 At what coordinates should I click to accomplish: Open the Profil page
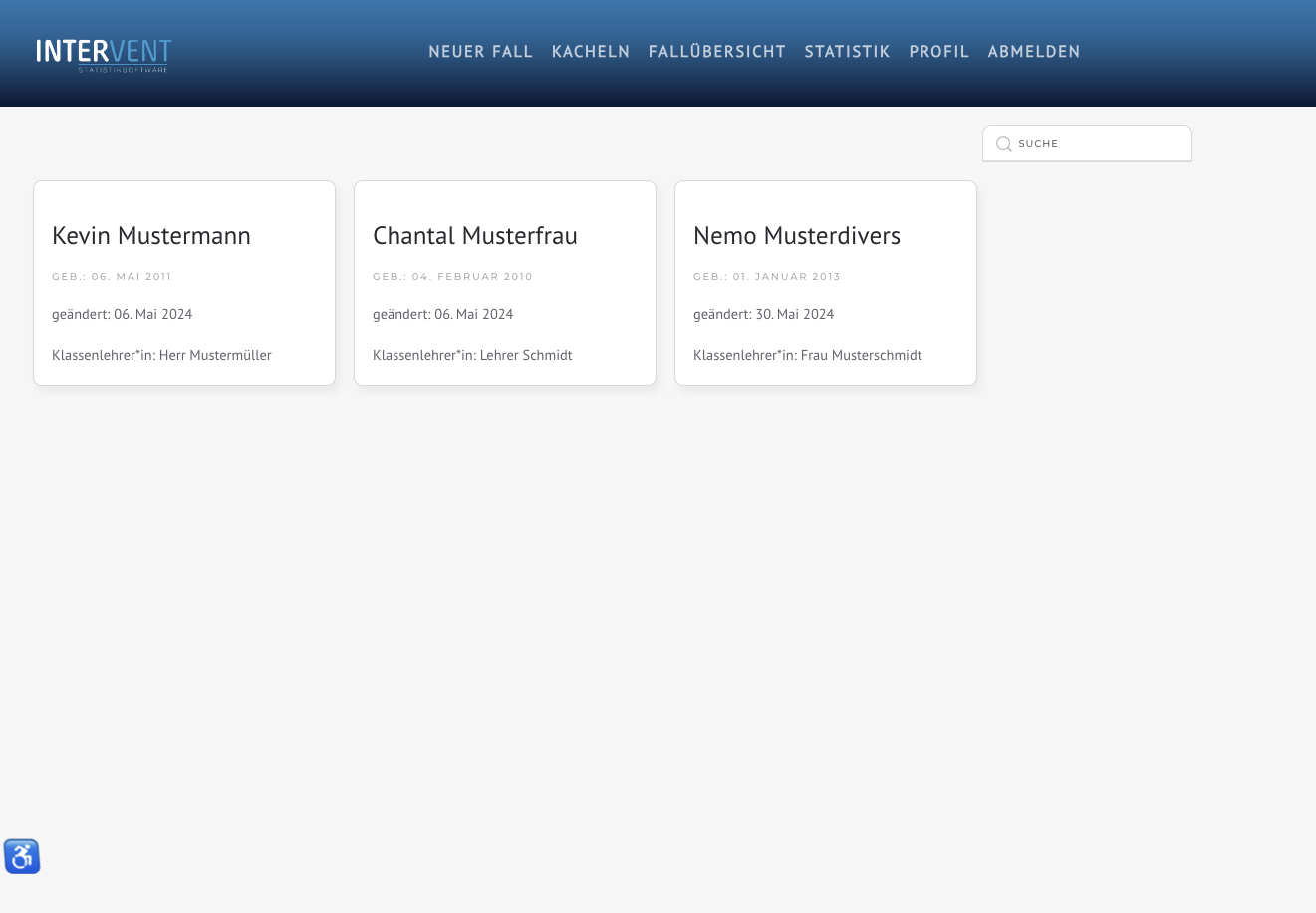pyautogui.click(x=938, y=52)
